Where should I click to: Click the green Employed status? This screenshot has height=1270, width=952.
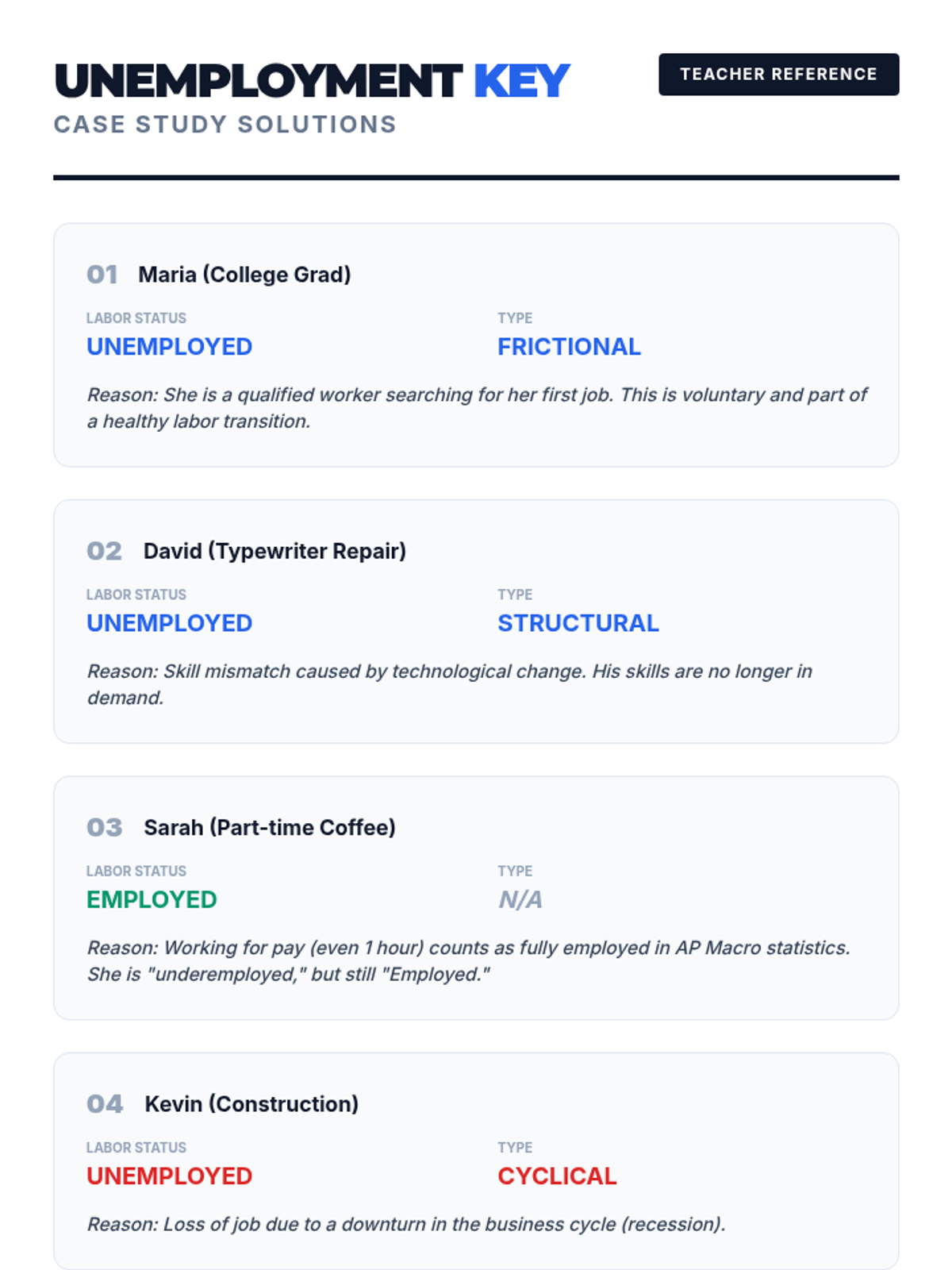click(152, 899)
